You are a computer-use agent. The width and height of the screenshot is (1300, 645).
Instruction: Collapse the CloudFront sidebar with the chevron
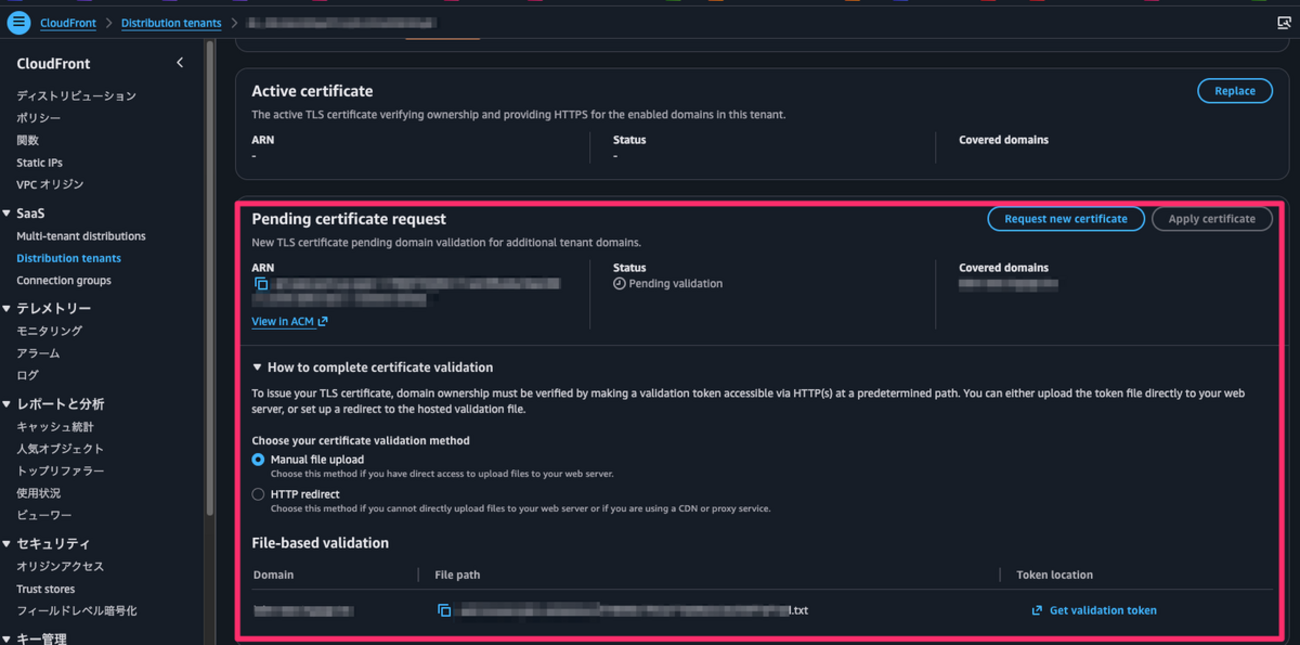point(180,63)
